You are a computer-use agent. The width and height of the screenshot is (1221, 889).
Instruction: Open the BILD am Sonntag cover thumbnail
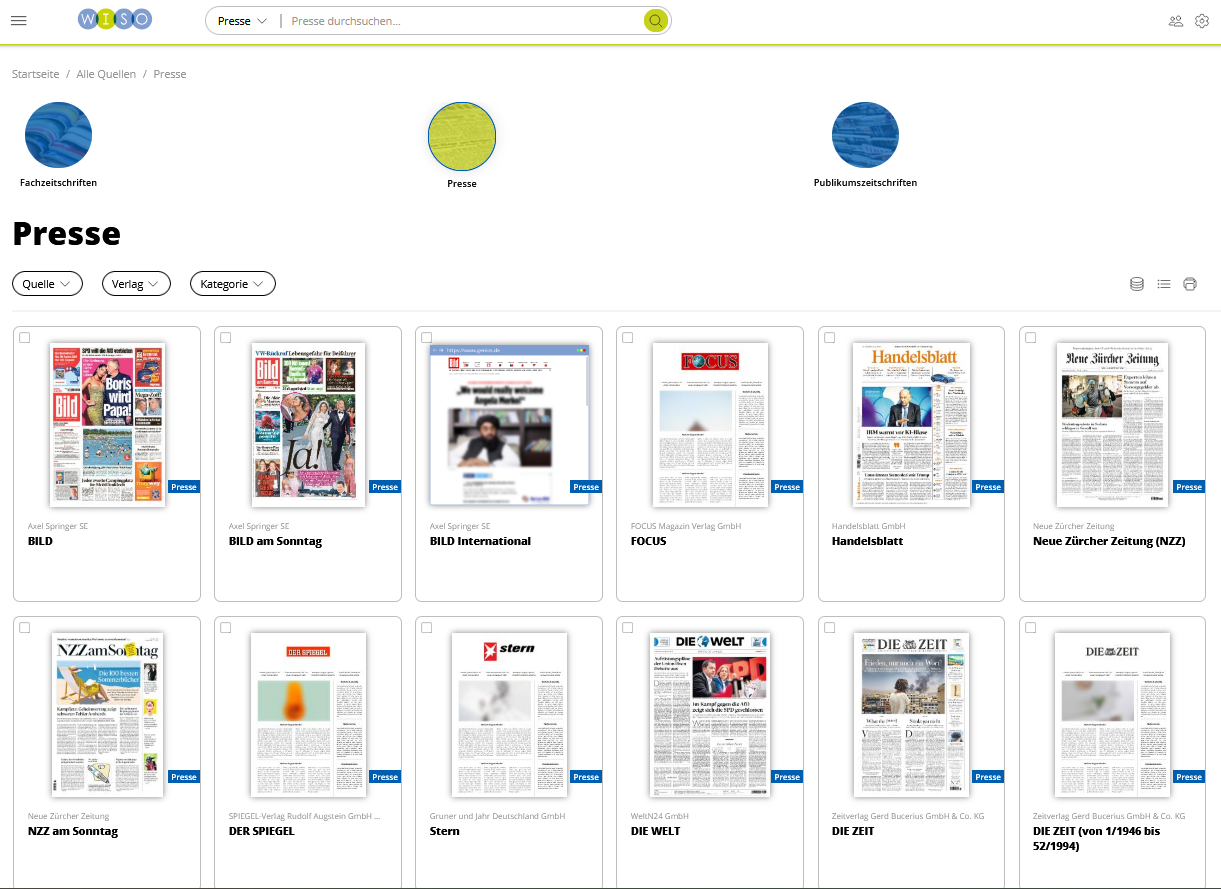point(308,425)
